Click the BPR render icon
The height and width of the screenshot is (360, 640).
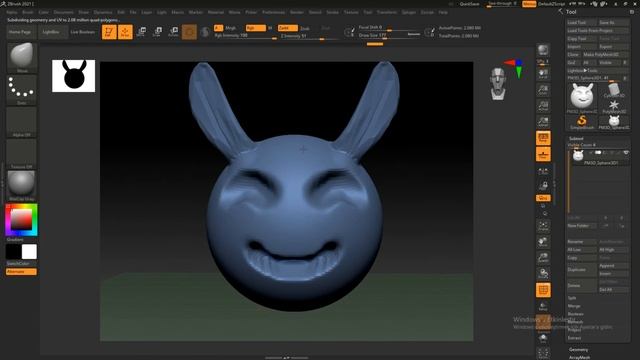click(543, 50)
